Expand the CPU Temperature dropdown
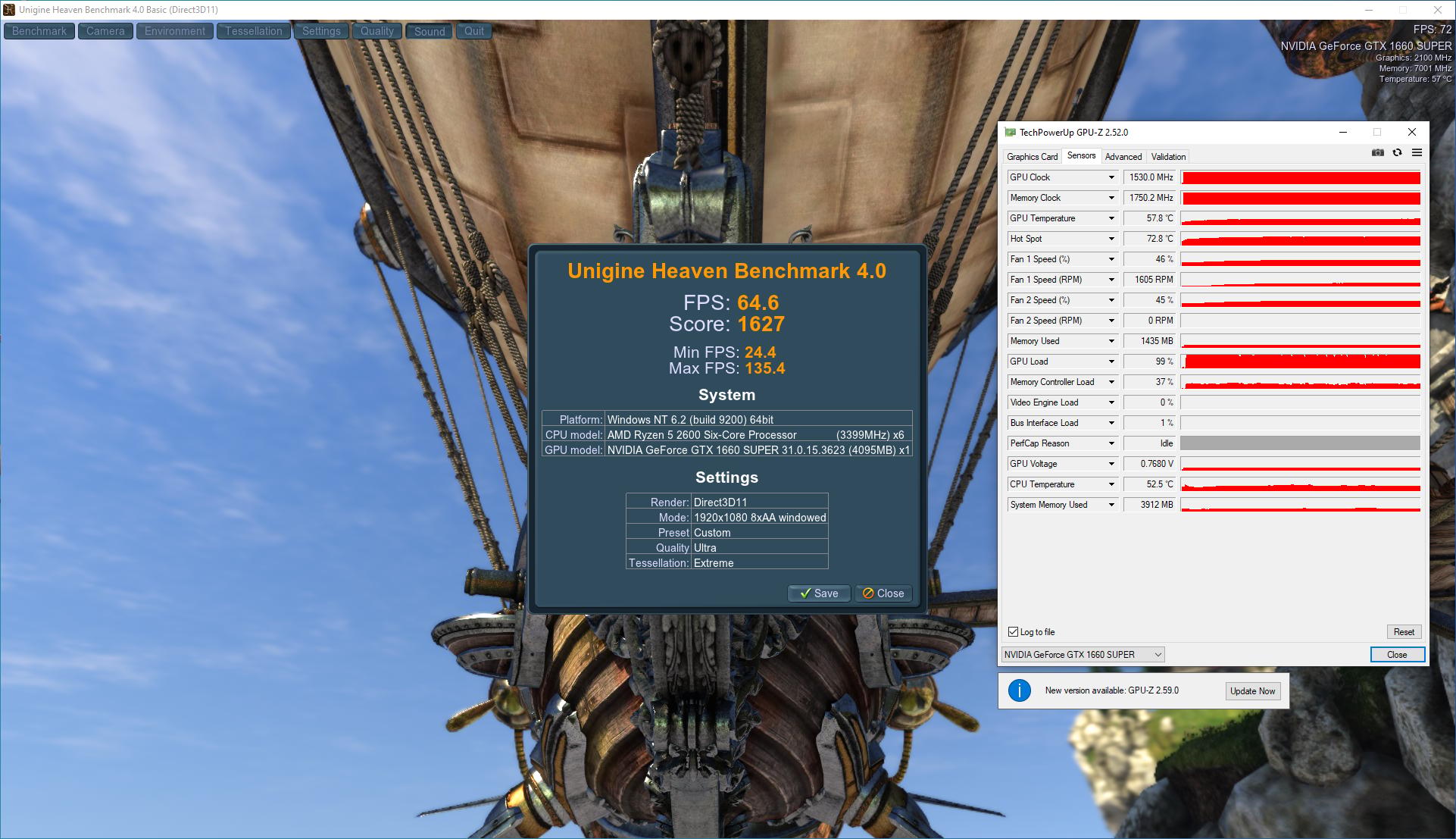The height and width of the screenshot is (839, 1456). (1111, 484)
